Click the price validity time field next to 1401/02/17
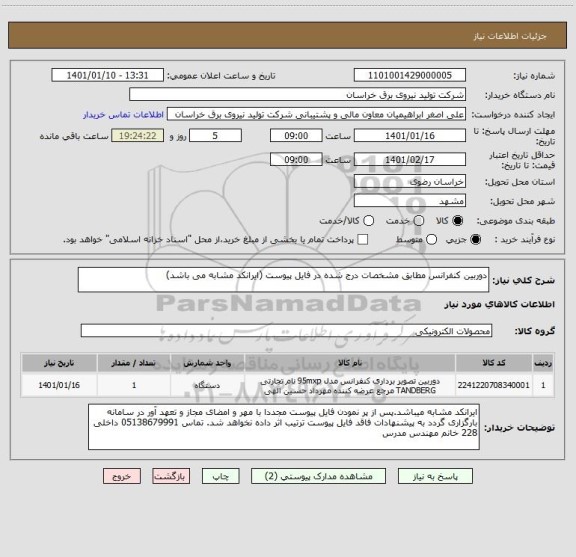Screen dimensions: 576x557 click(296, 159)
